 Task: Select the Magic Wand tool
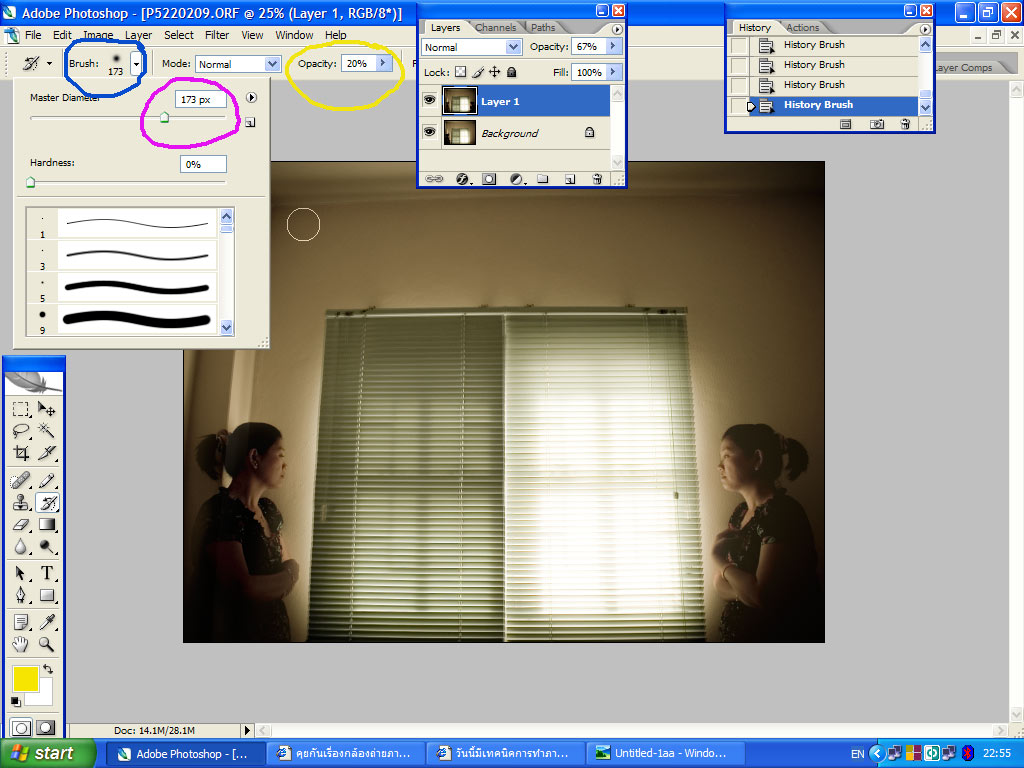click(47, 430)
